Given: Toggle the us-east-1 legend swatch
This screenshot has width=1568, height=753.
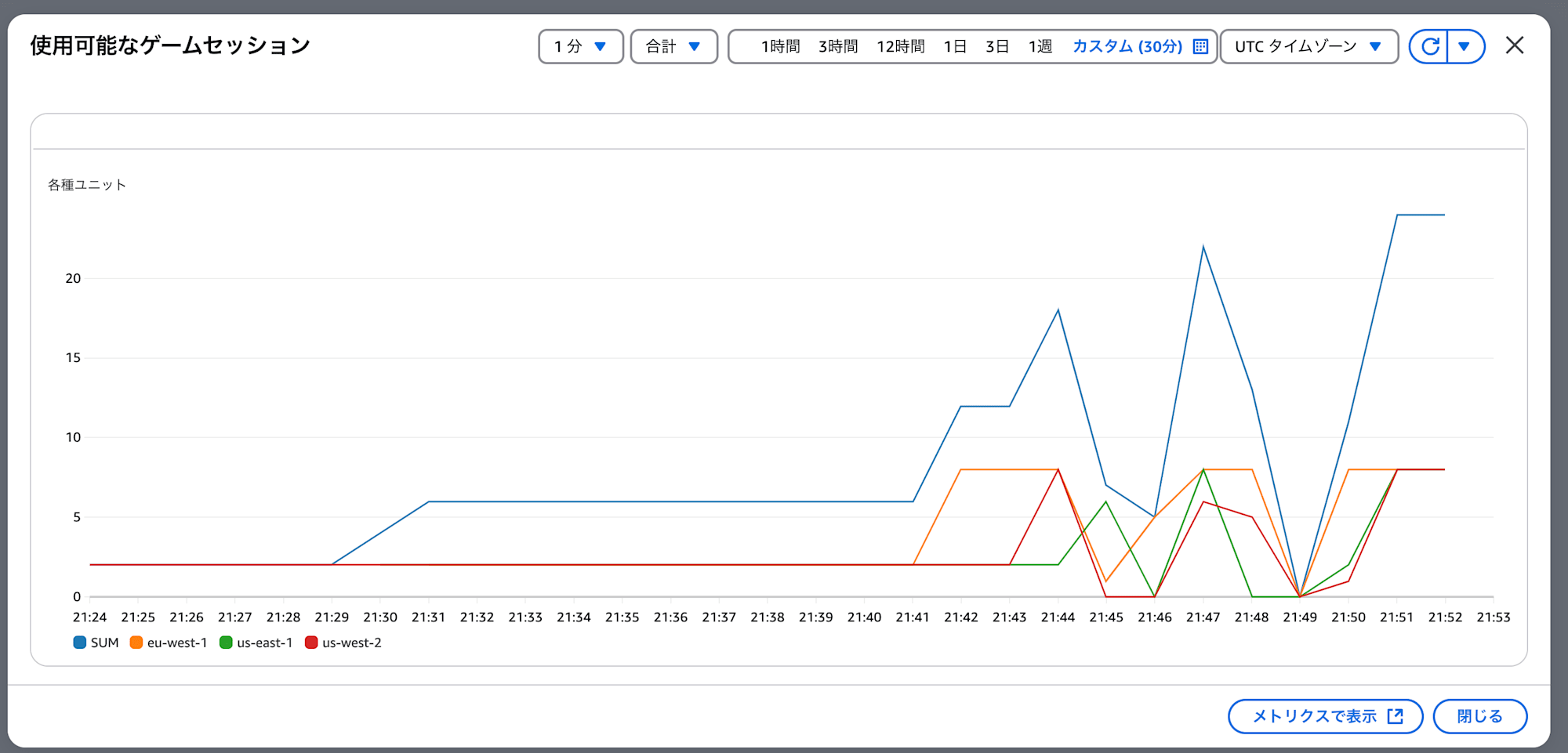Looking at the screenshot, I should pyautogui.click(x=226, y=643).
